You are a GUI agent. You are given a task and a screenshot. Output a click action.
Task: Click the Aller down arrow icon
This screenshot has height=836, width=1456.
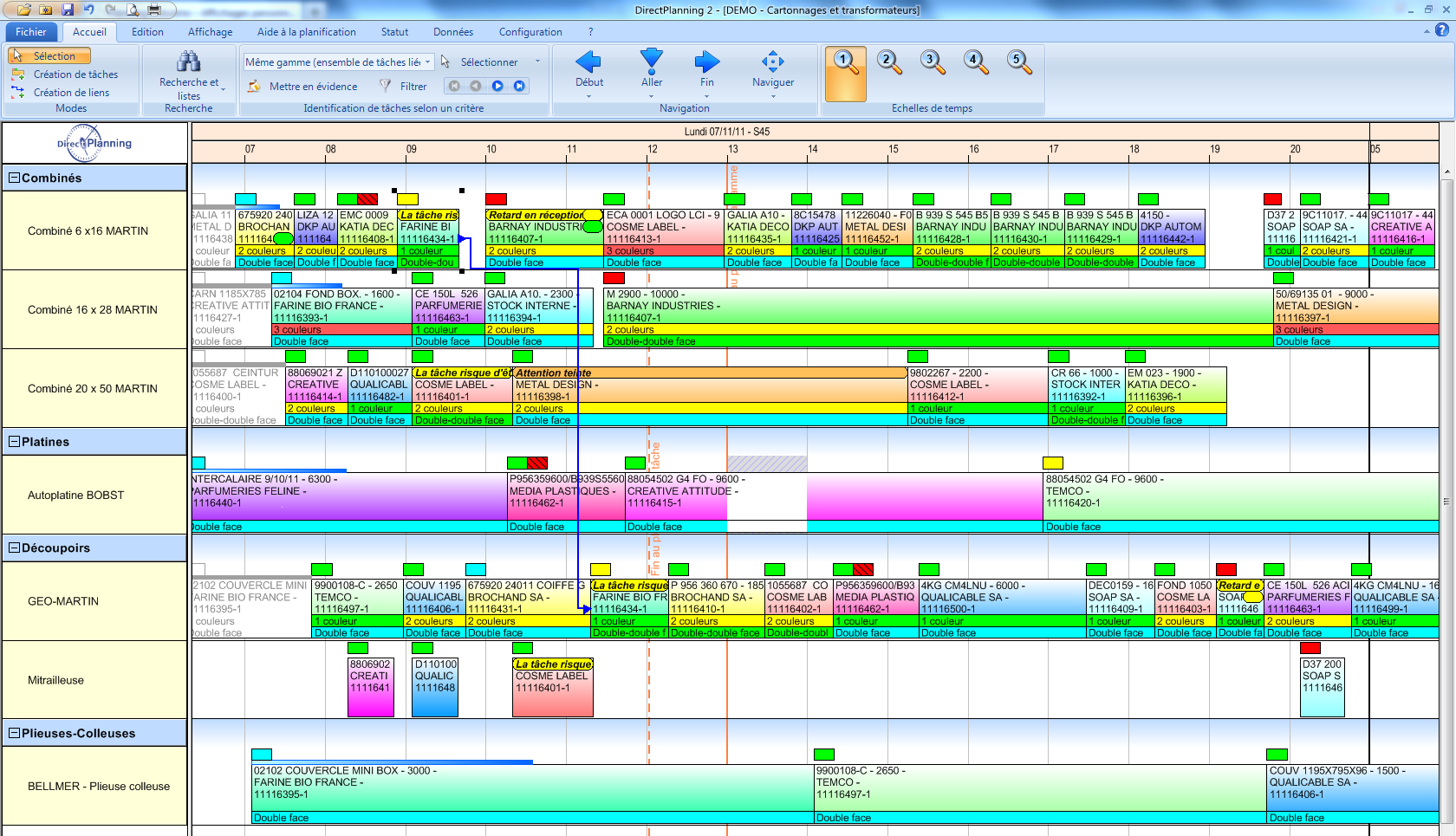point(652,61)
